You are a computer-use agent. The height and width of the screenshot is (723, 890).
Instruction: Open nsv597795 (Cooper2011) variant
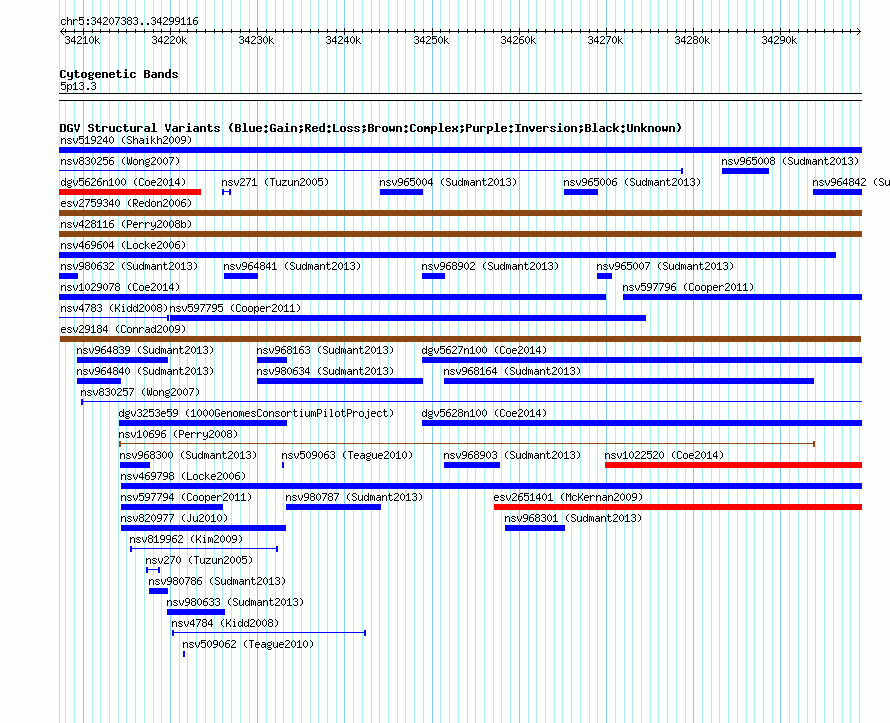(236, 308)
